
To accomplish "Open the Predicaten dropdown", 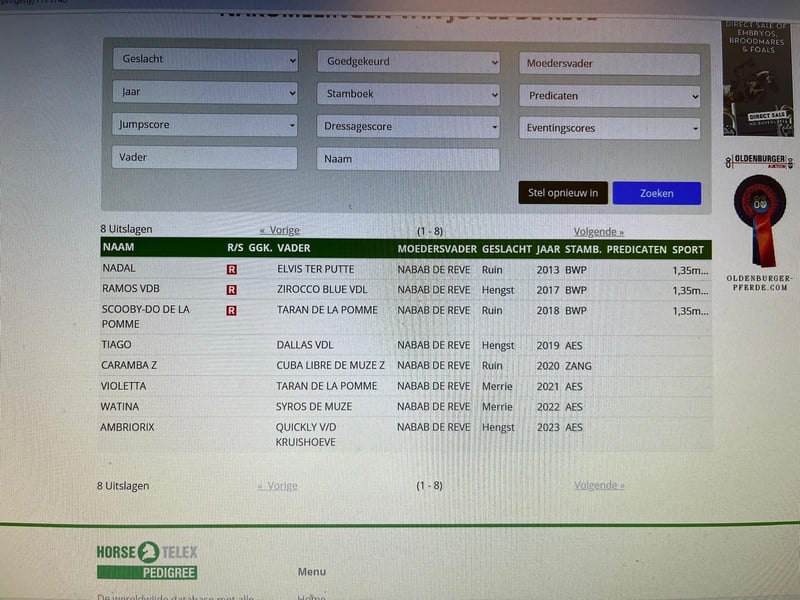I will 609,96.
